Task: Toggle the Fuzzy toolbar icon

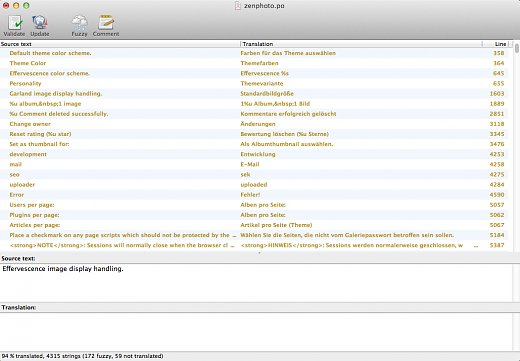Action: 79,26
